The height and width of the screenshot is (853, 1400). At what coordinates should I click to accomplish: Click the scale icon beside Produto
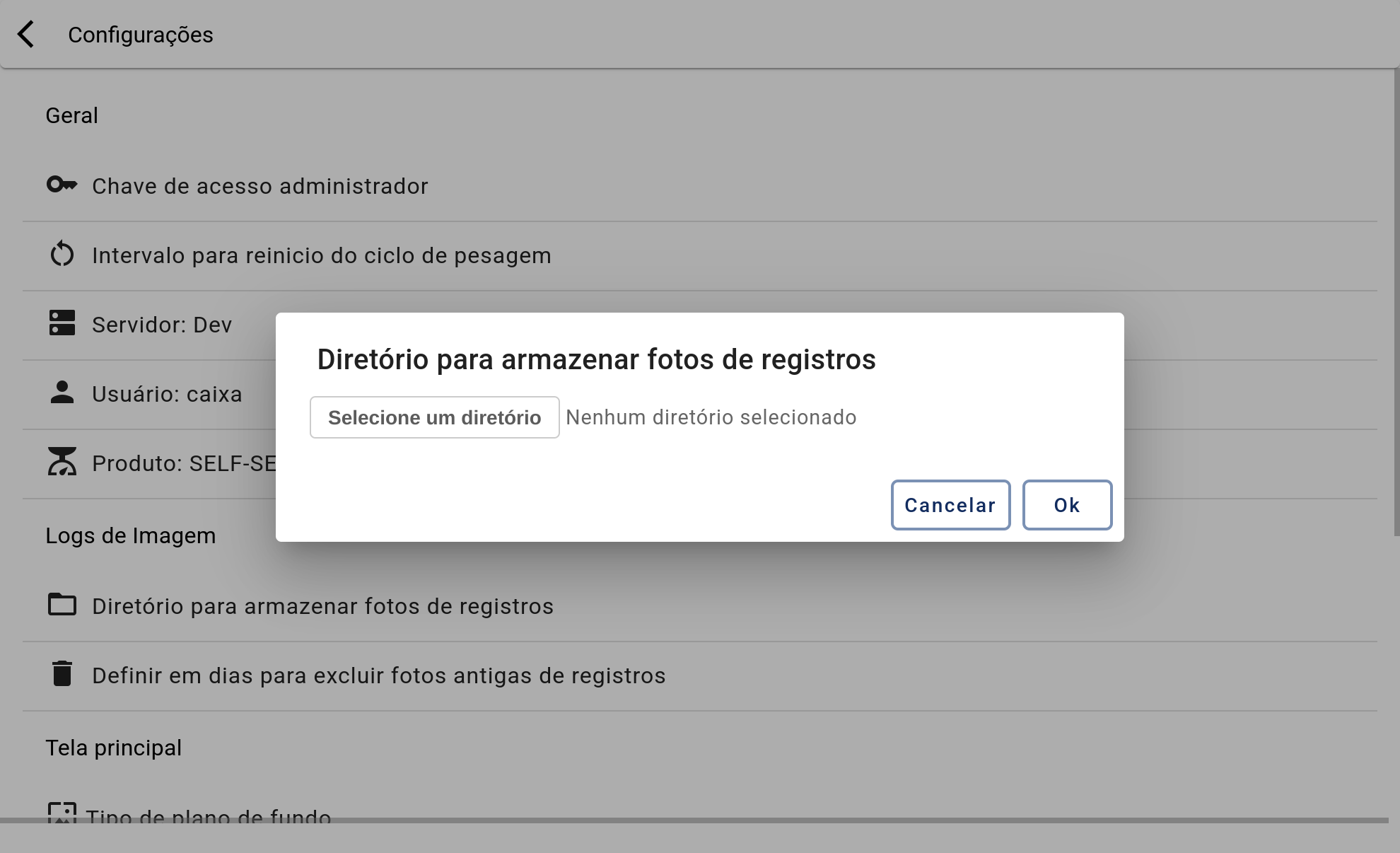pyautogui.click(x=62, y=461)
